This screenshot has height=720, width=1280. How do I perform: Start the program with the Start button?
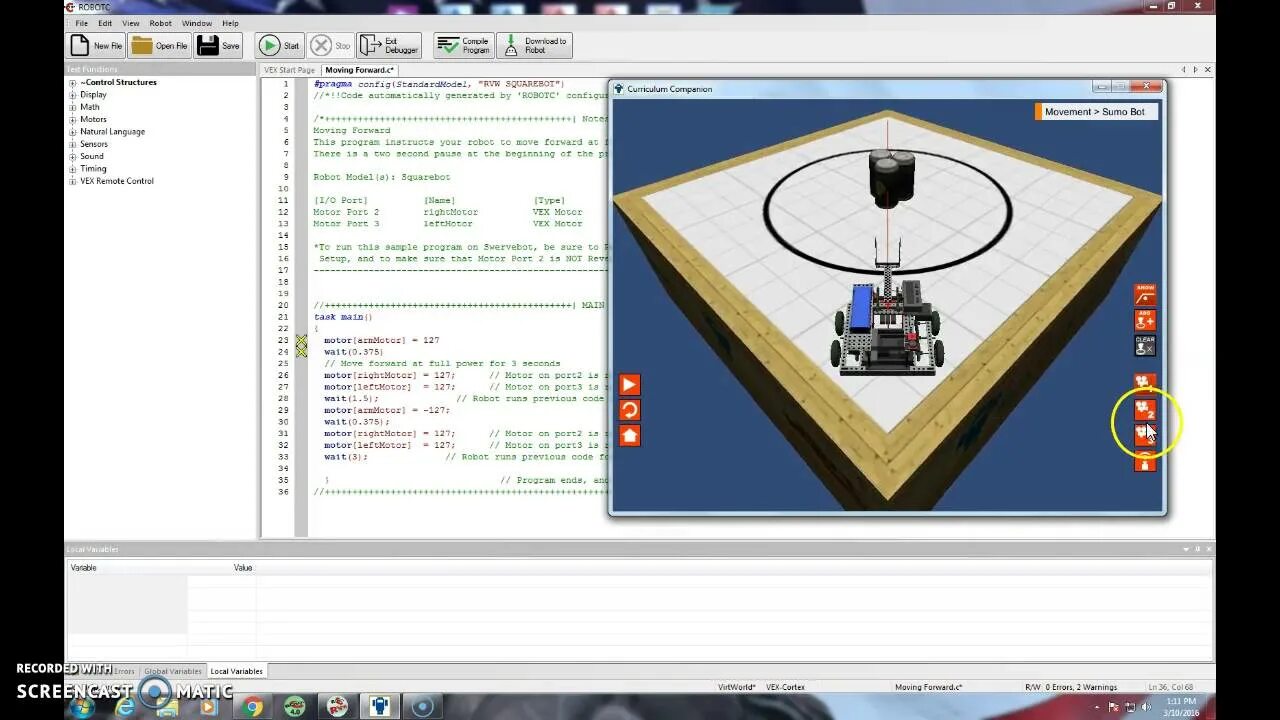point(279,45)
